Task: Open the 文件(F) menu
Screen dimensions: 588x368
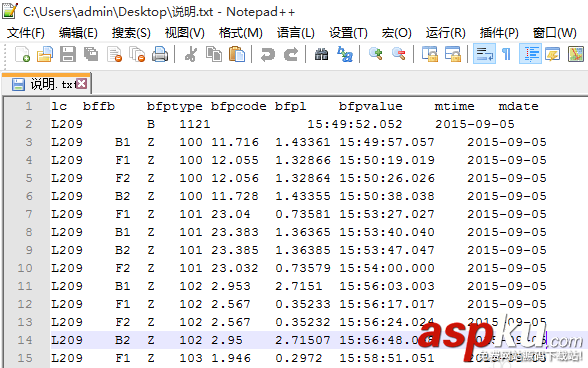Action: click(x=26, y=33)
